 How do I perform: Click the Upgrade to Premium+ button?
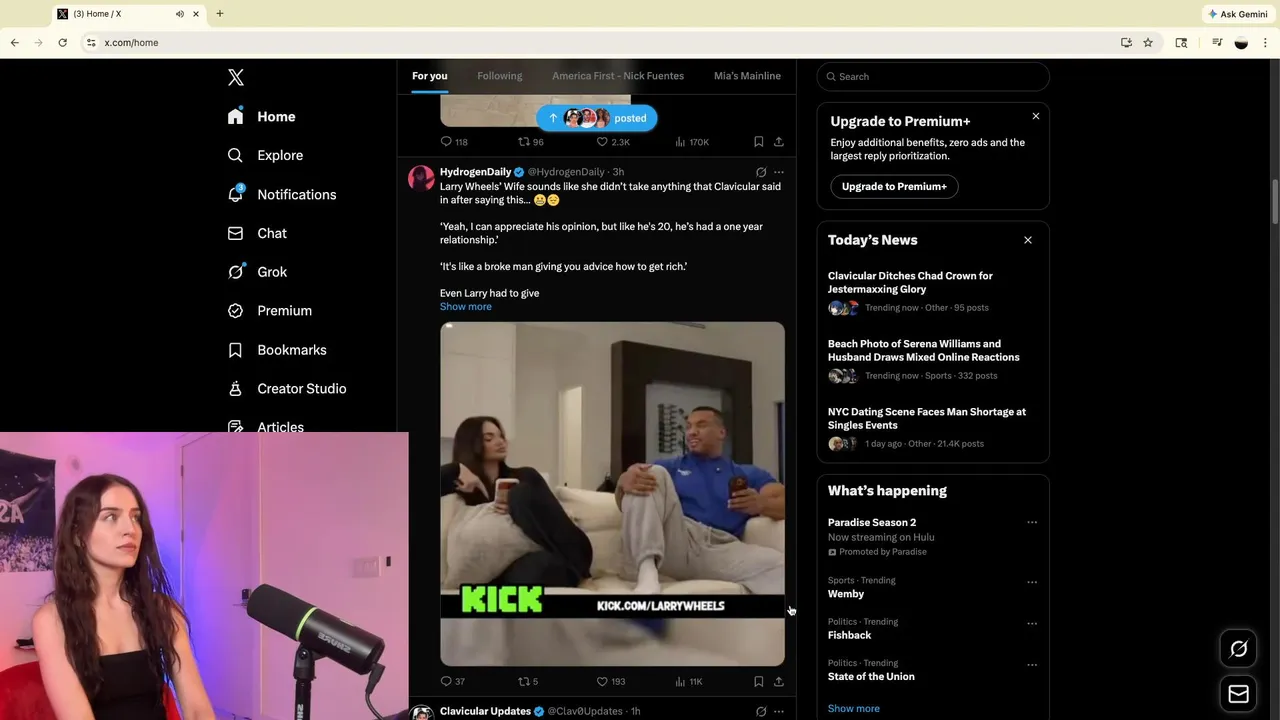click(894, 186)
